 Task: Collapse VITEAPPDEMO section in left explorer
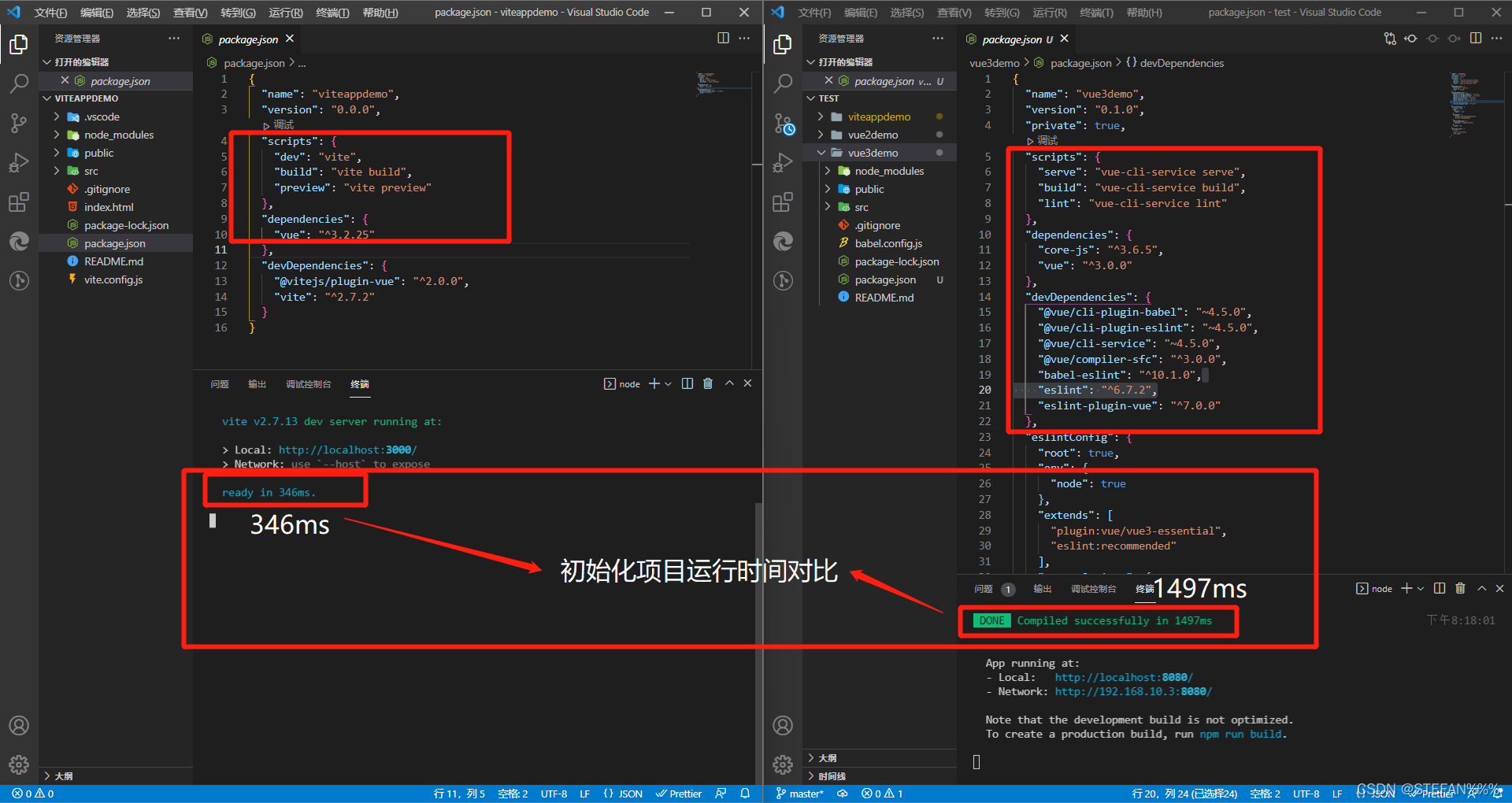(x=117, y=98)
